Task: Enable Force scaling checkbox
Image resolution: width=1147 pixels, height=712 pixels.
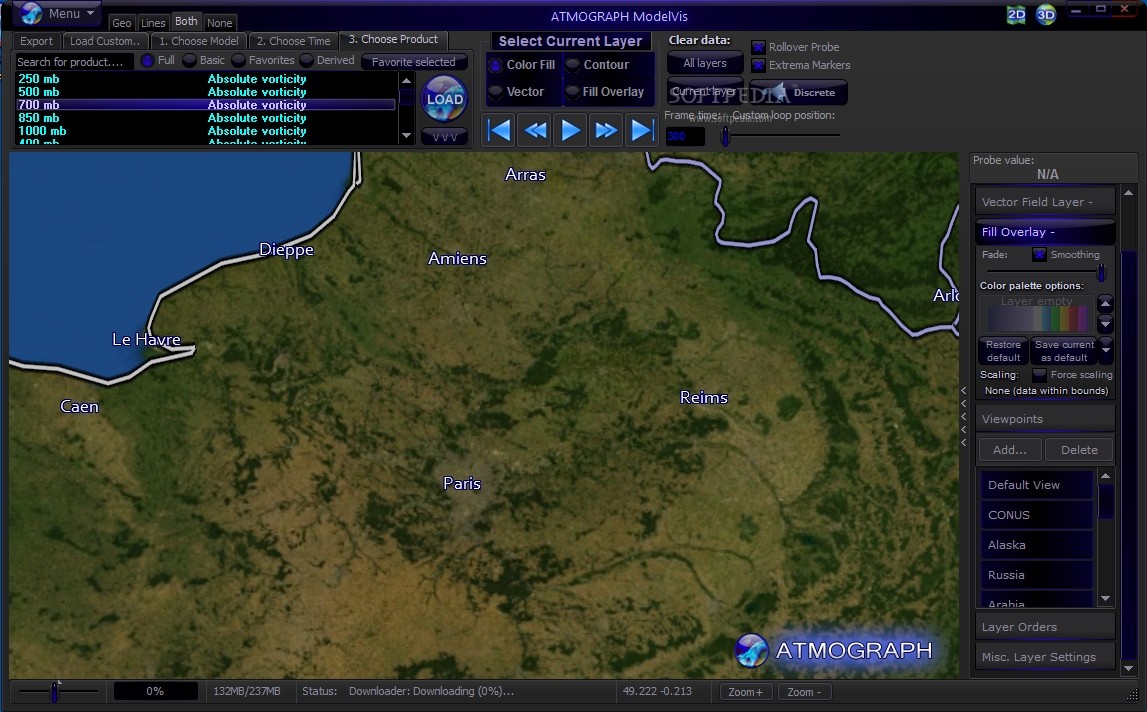Action: point(1039,375)
